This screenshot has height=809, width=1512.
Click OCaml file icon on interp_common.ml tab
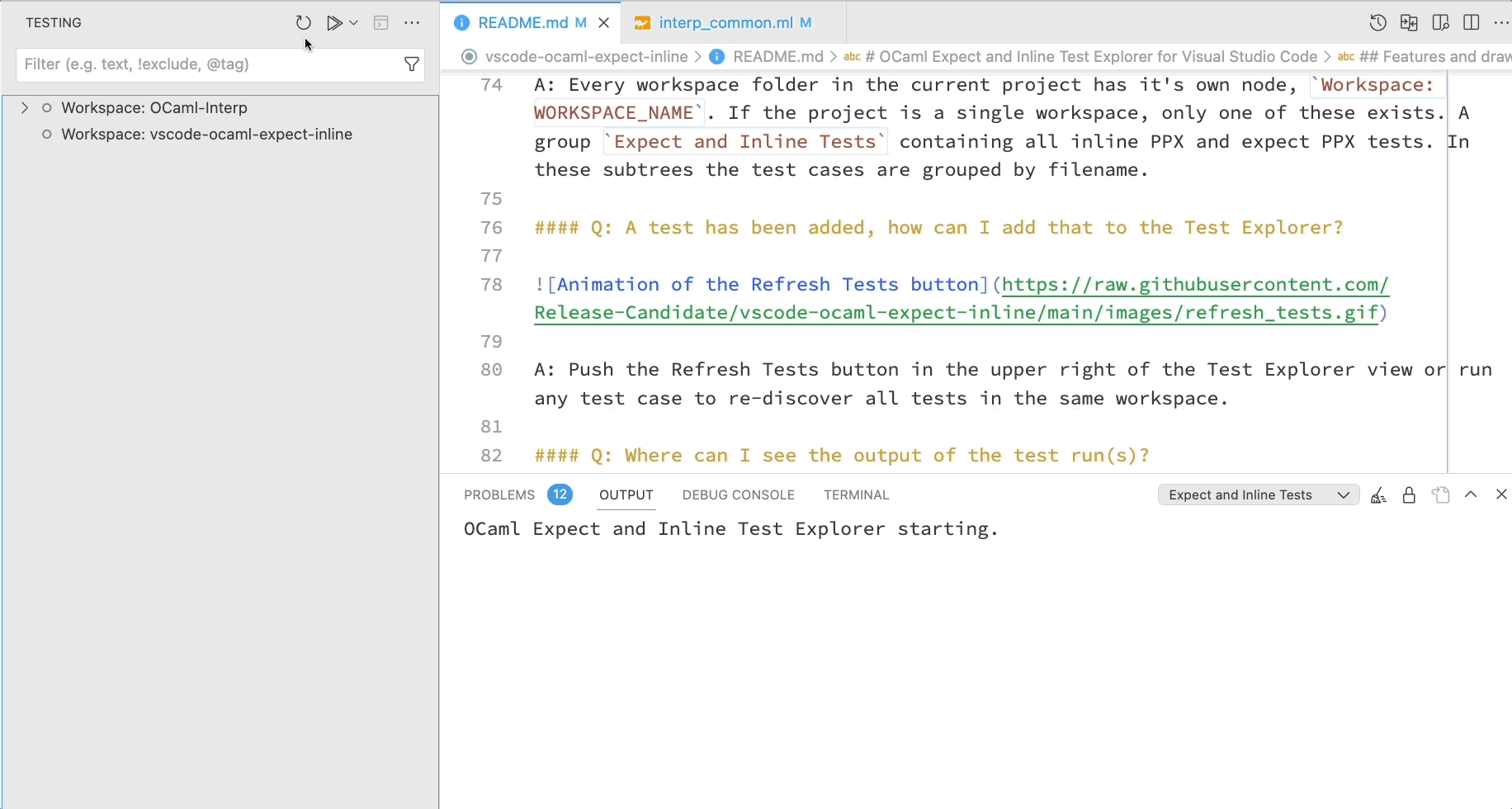[642, 23]
